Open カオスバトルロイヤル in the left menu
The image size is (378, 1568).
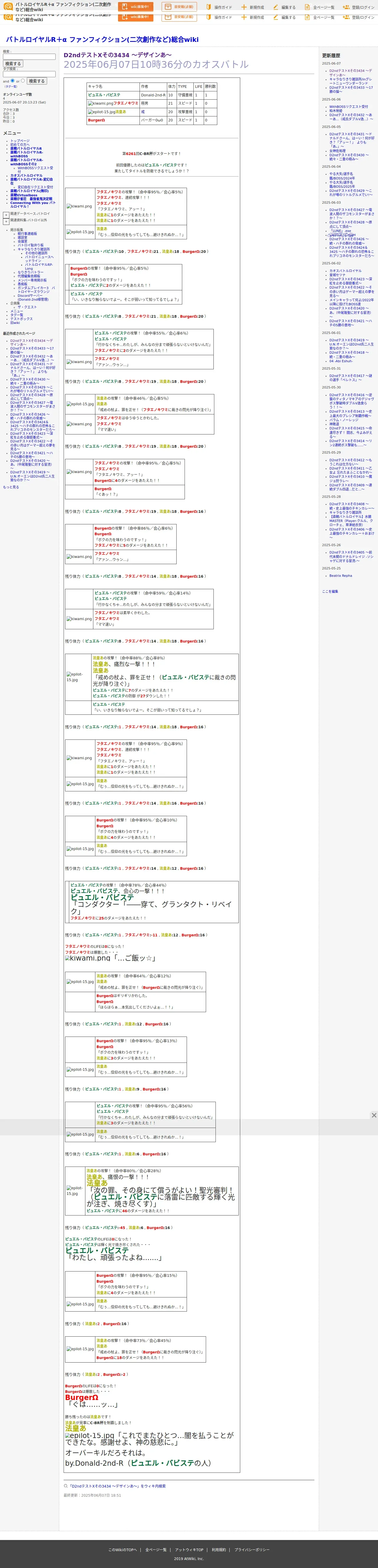[x=26, y=175]
